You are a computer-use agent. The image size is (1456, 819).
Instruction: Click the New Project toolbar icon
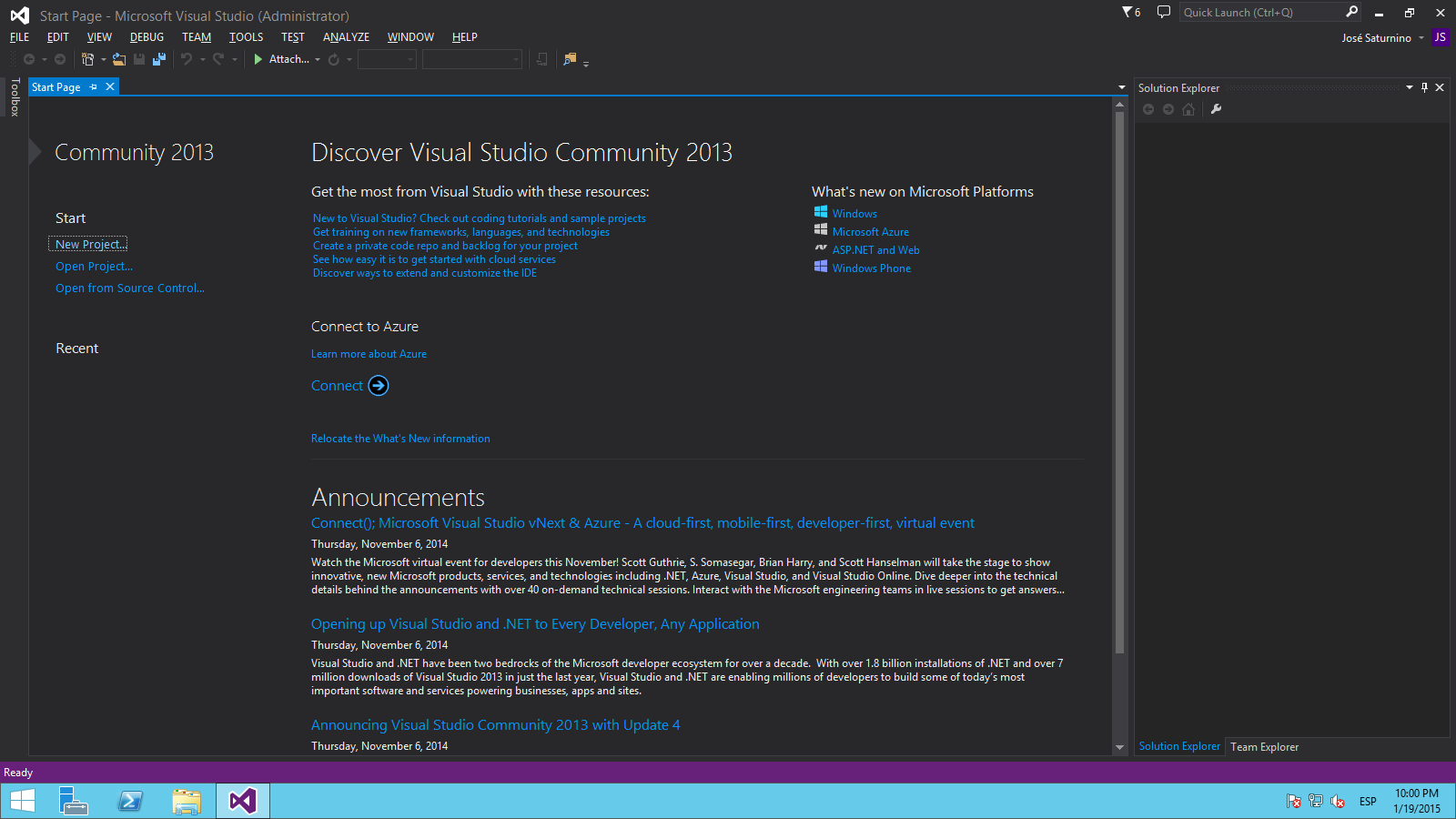[88, 59]
